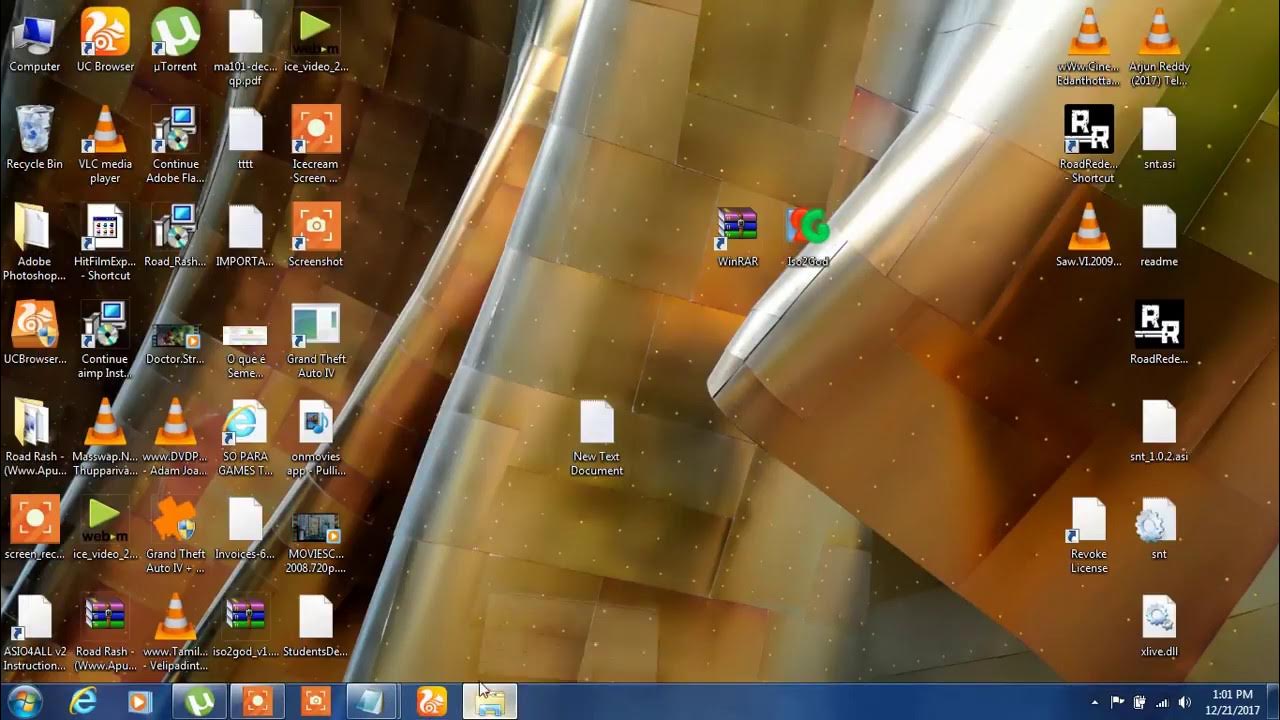Select HitFilmExp... Shortcut icon

click(x=105, y=243)
